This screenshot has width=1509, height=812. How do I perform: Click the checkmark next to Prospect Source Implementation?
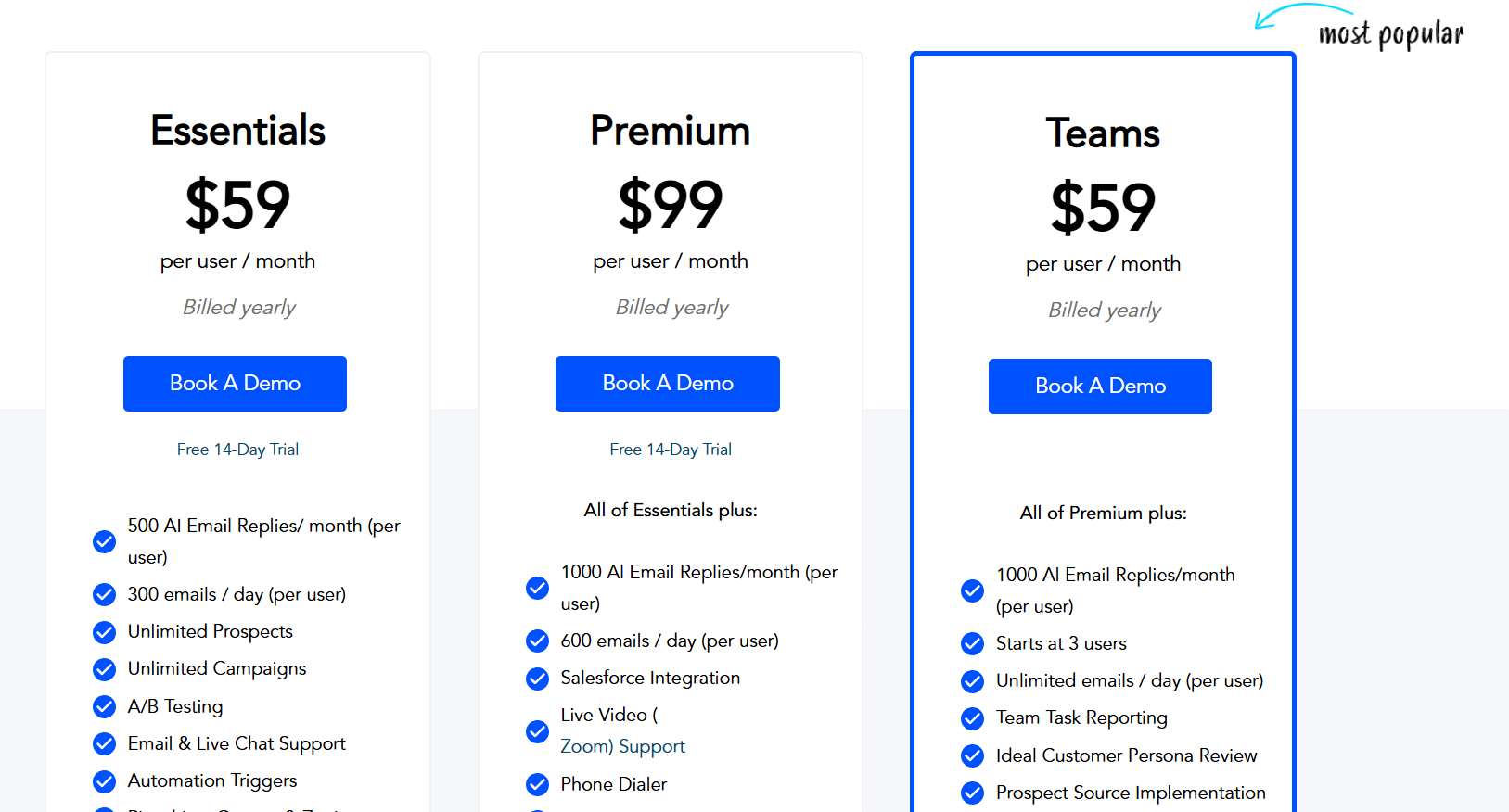pos(971,793)
